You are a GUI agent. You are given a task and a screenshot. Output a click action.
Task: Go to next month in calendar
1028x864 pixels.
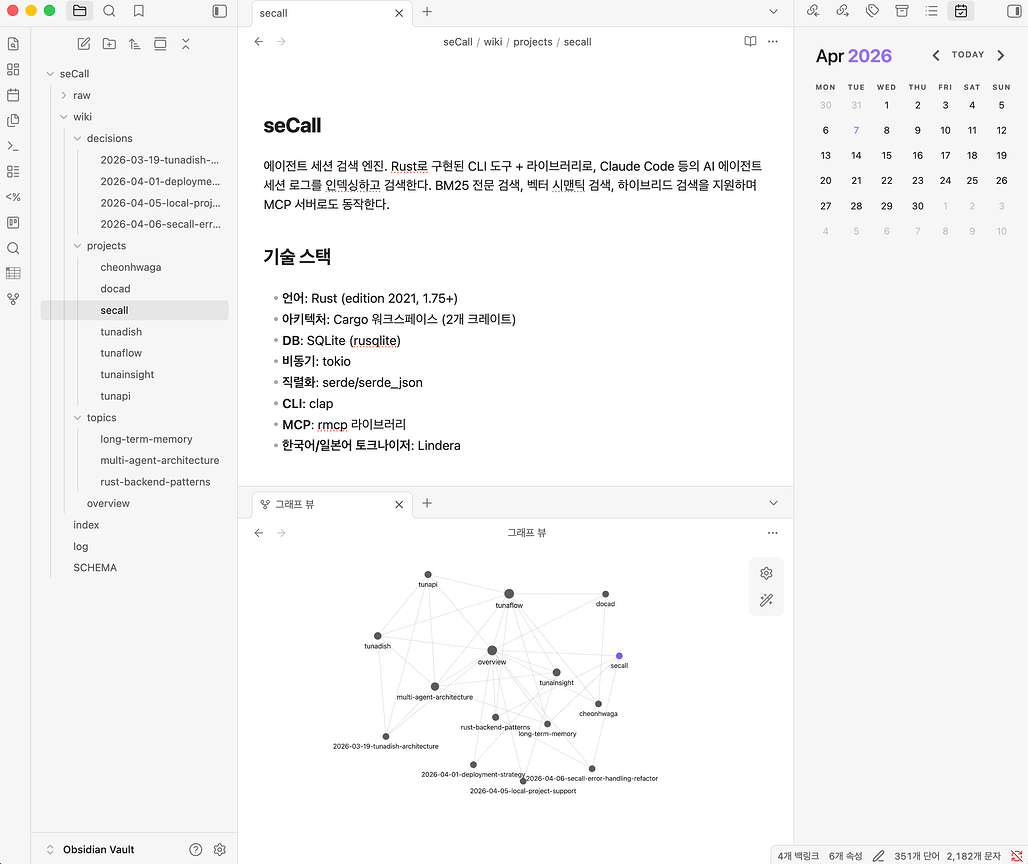click(x=1001, y=56)
